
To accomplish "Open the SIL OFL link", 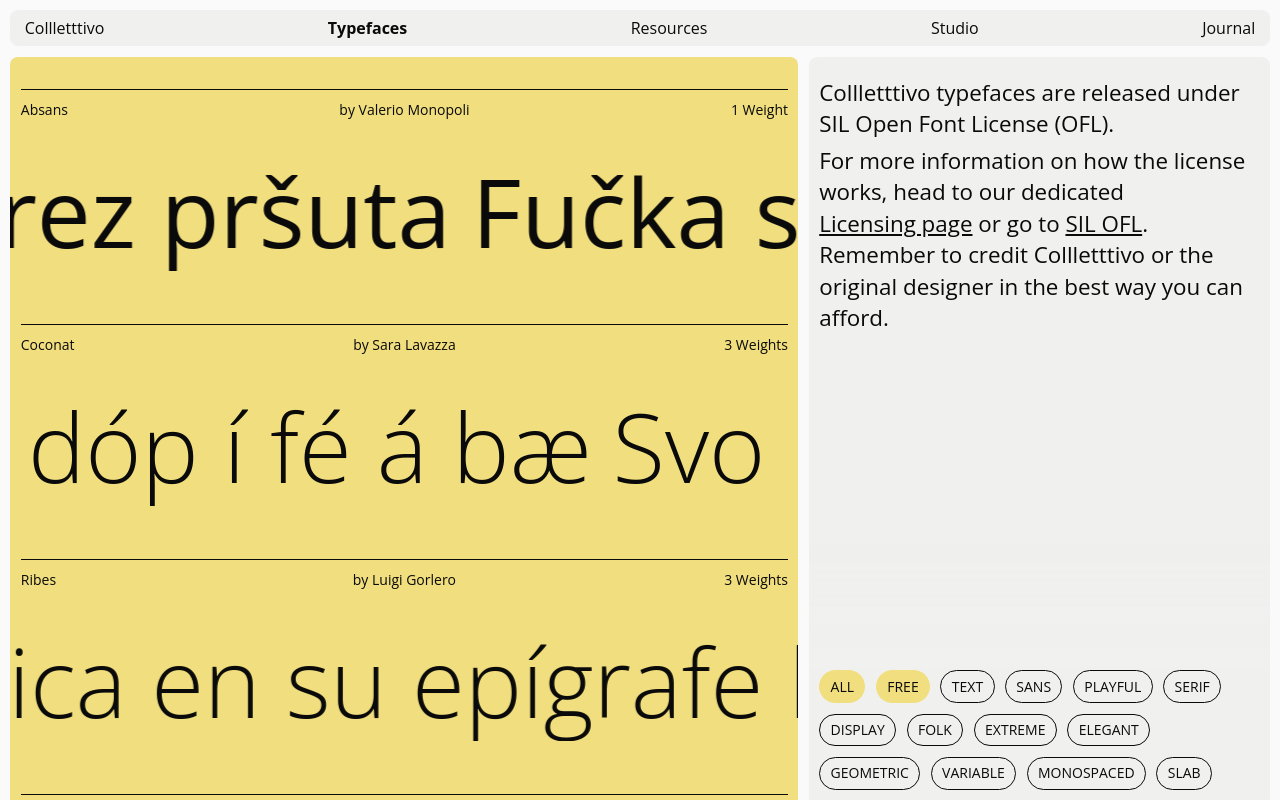I will tap(1103, 223).
